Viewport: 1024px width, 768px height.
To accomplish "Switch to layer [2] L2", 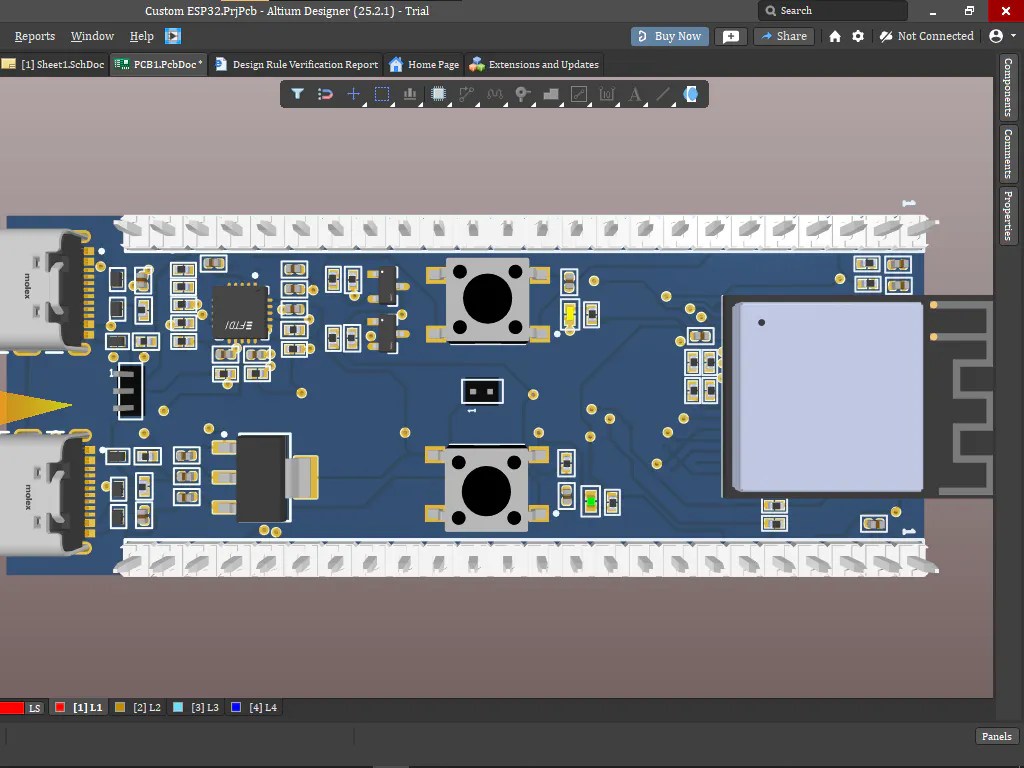I will tap(138, 707).
